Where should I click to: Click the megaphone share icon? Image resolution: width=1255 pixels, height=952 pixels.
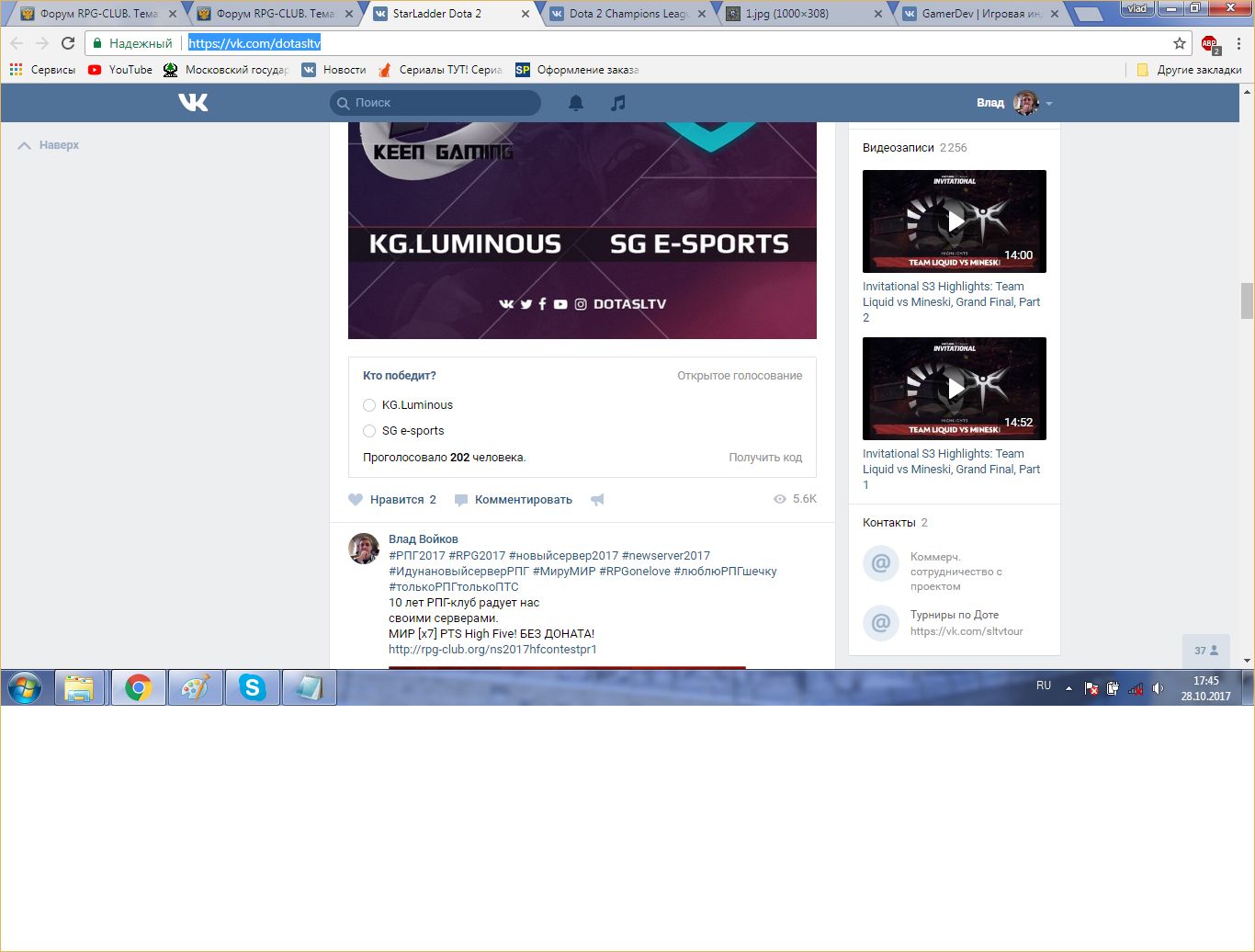(x=597, y=500)
